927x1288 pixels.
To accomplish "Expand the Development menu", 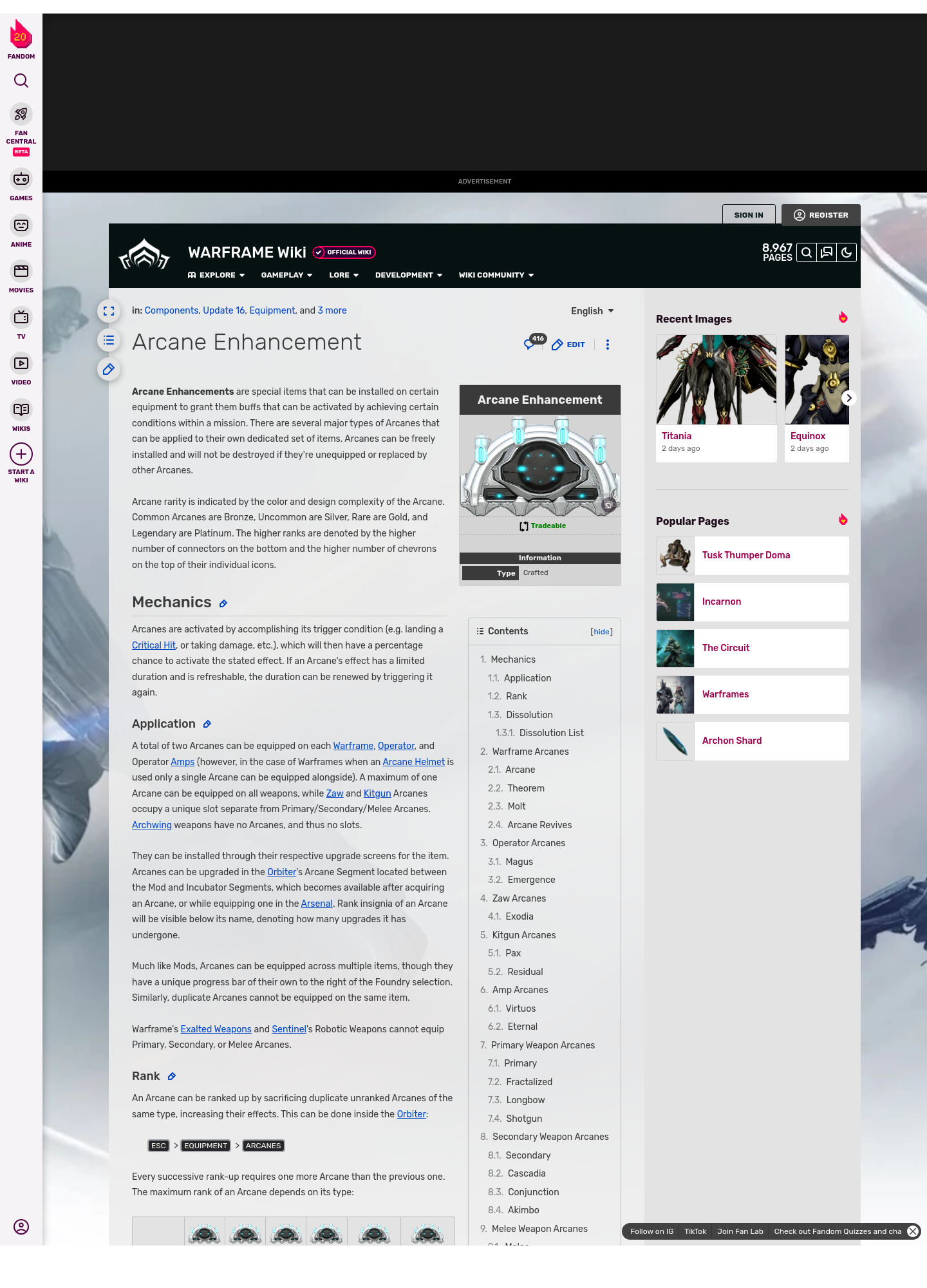I will [x=409, y=275].
